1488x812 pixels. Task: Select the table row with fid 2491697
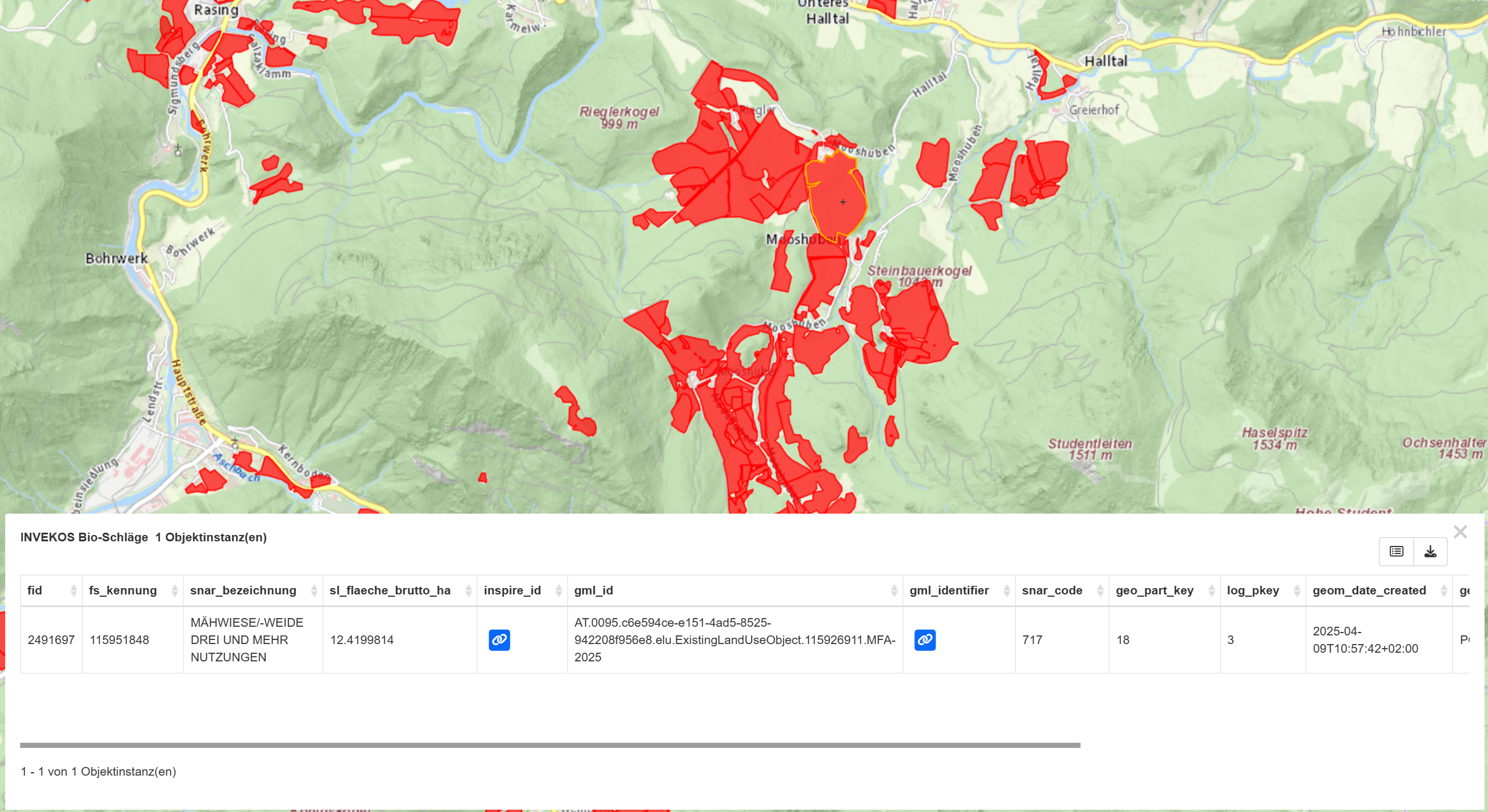745,640
